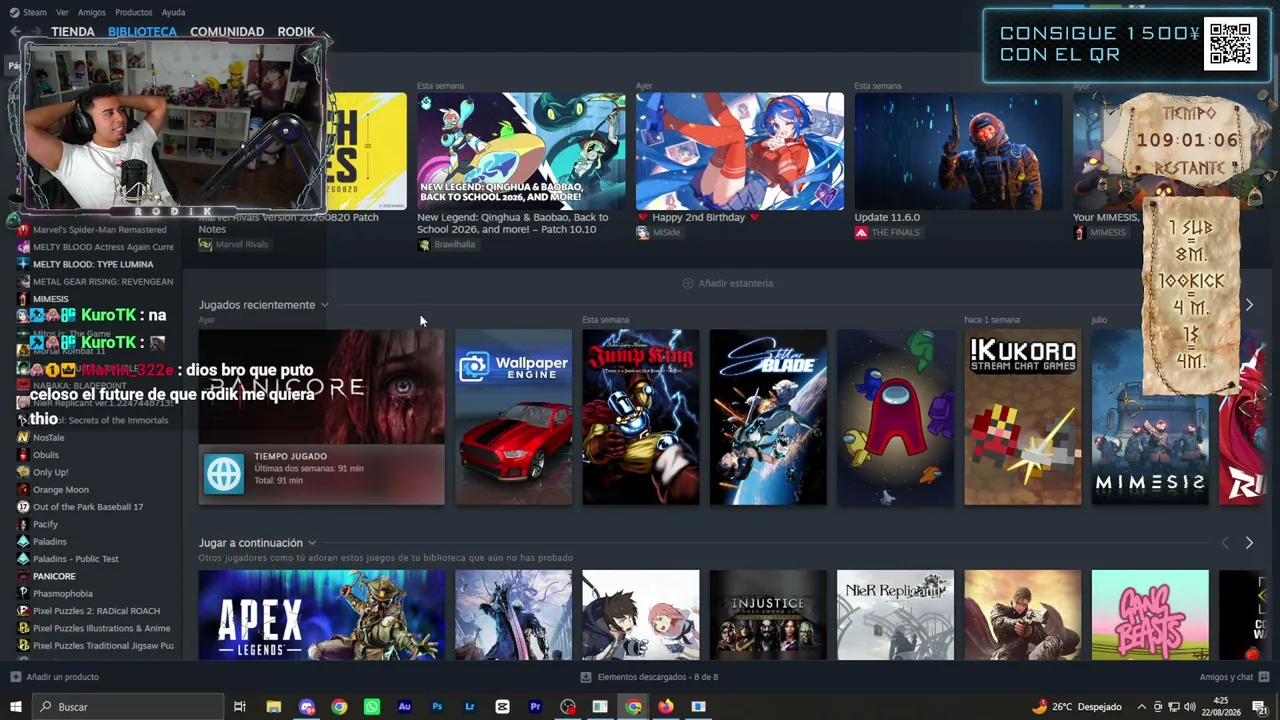1280x720 pixels.
Task: Expand the Jugar a continuación shelf dropdown
Action: click(312, 543)
